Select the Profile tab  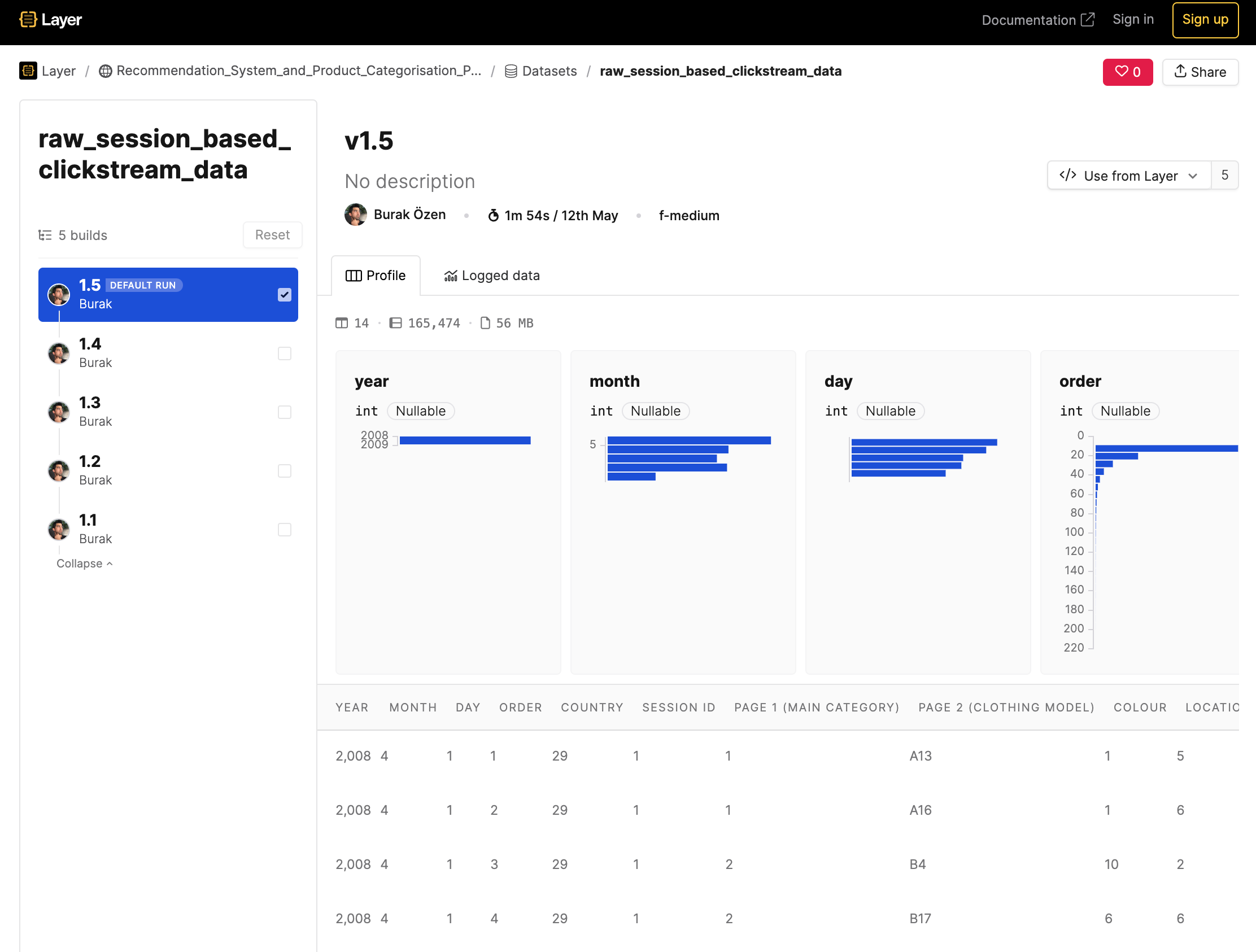(376, 276)
